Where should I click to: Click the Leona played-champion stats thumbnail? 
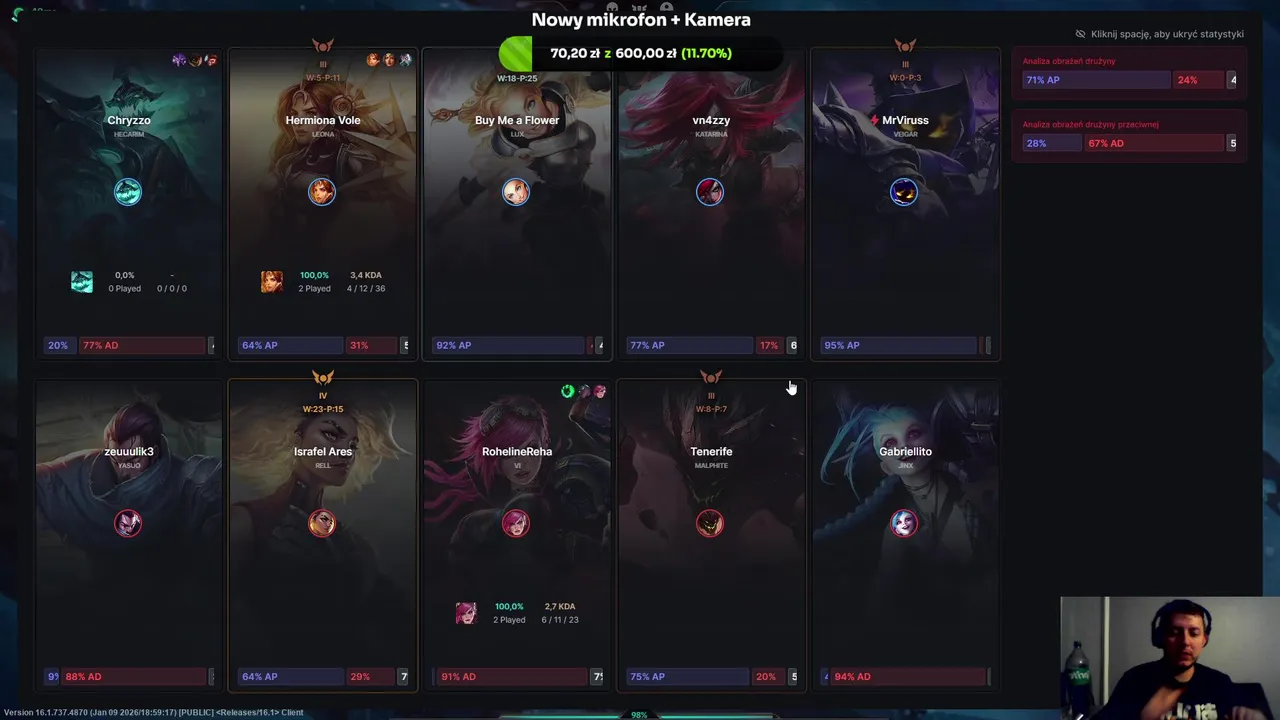pos(271,282)
